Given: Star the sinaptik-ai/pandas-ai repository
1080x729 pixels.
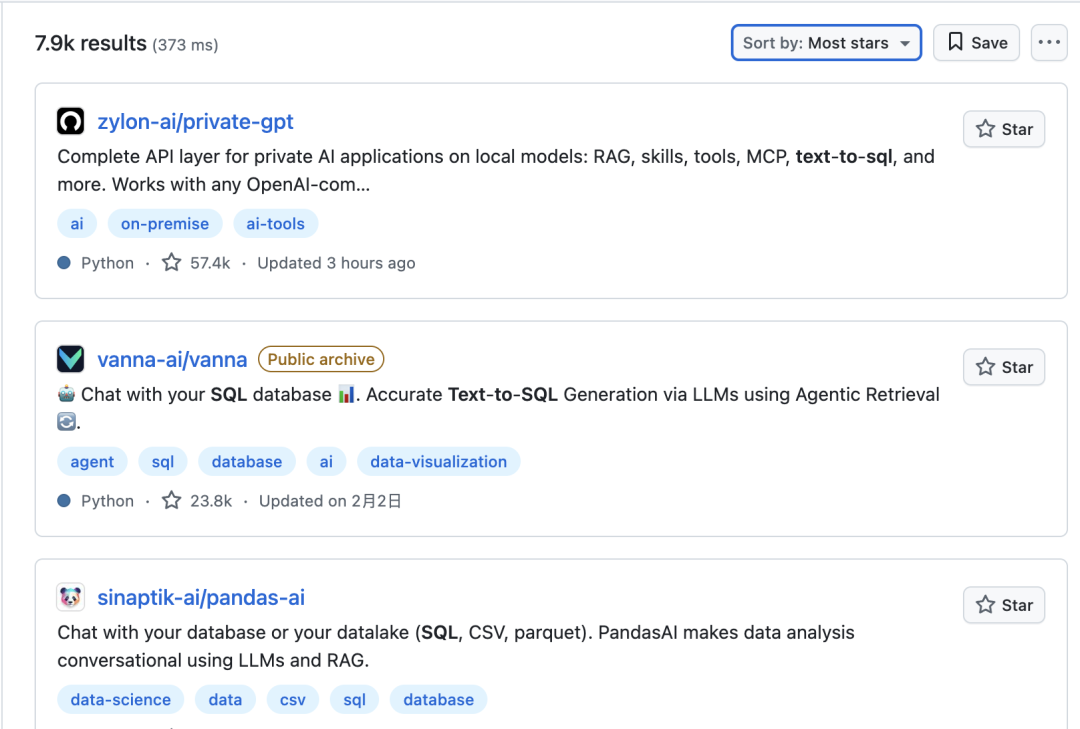Looking at the screenshot, I should [1004, 605].
